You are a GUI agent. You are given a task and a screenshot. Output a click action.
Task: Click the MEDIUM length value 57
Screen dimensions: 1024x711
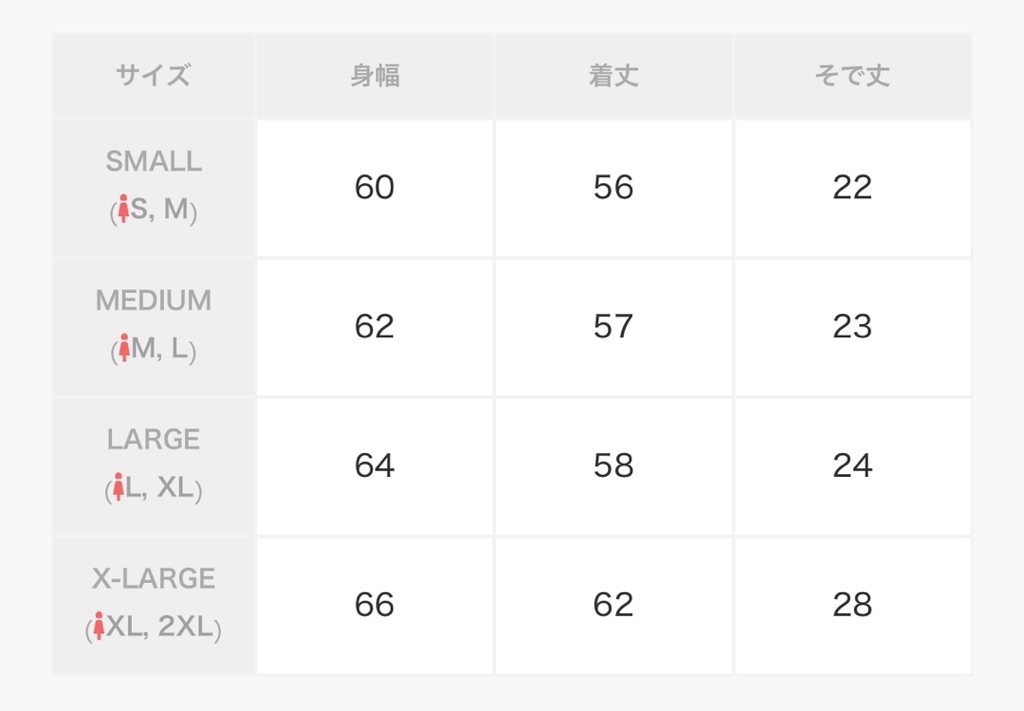click(613, 326)
